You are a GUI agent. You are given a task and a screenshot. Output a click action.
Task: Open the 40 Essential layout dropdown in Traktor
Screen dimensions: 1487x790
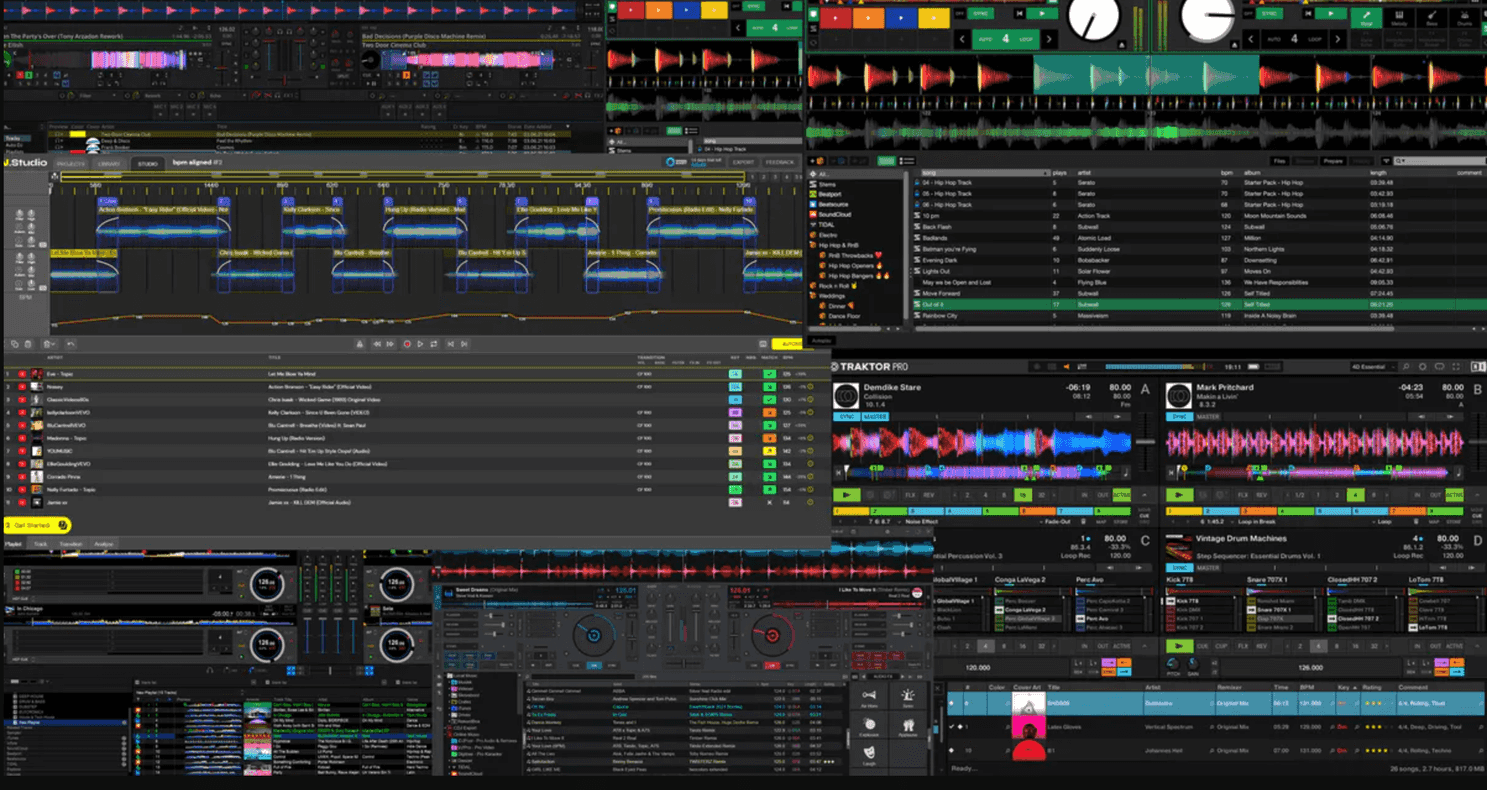click(1373, 367)
